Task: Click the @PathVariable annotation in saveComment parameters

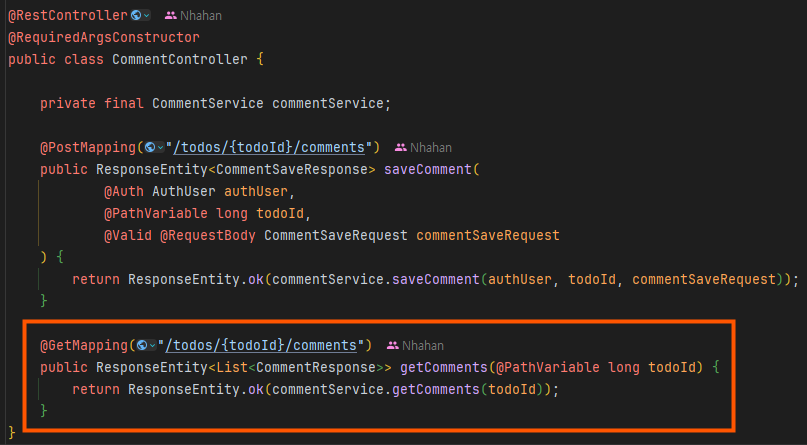Action: click(156, 213)
